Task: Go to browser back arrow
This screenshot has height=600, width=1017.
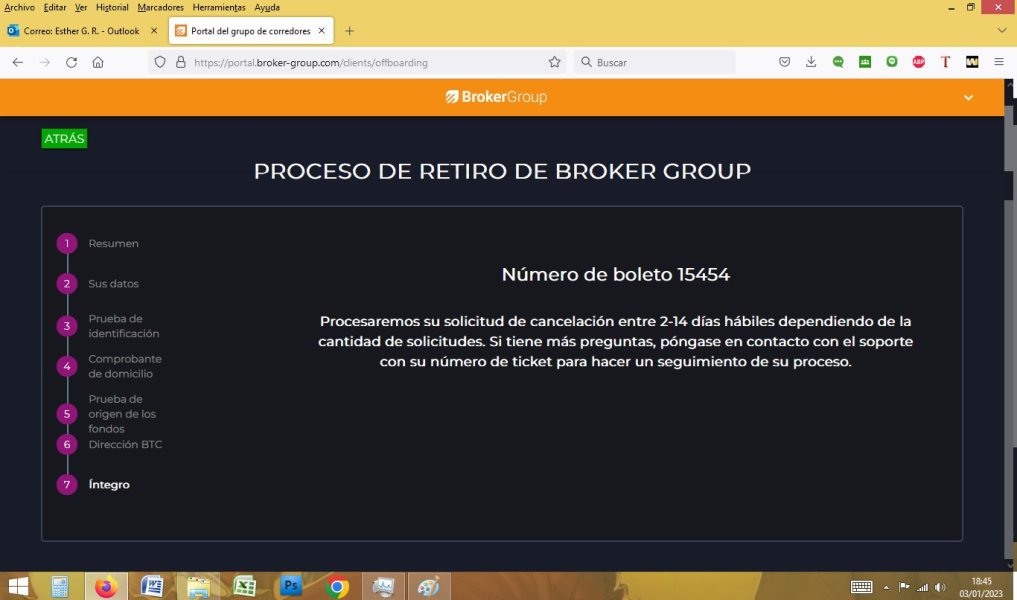Action: 18,62
